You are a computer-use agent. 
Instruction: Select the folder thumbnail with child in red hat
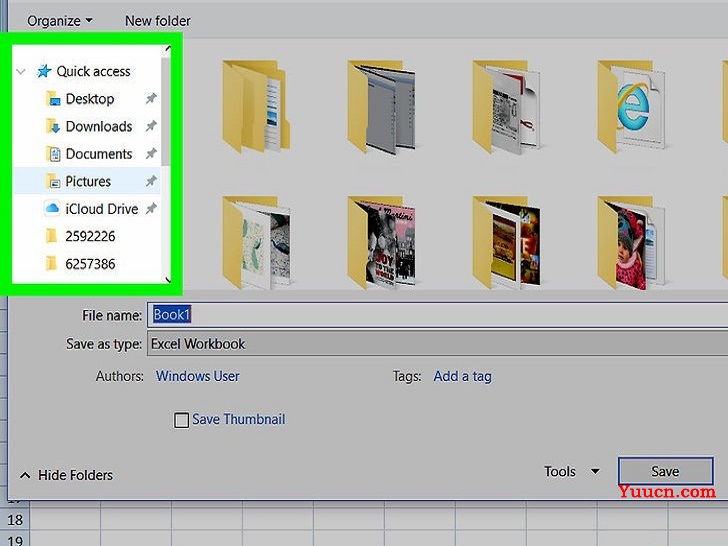631,242
